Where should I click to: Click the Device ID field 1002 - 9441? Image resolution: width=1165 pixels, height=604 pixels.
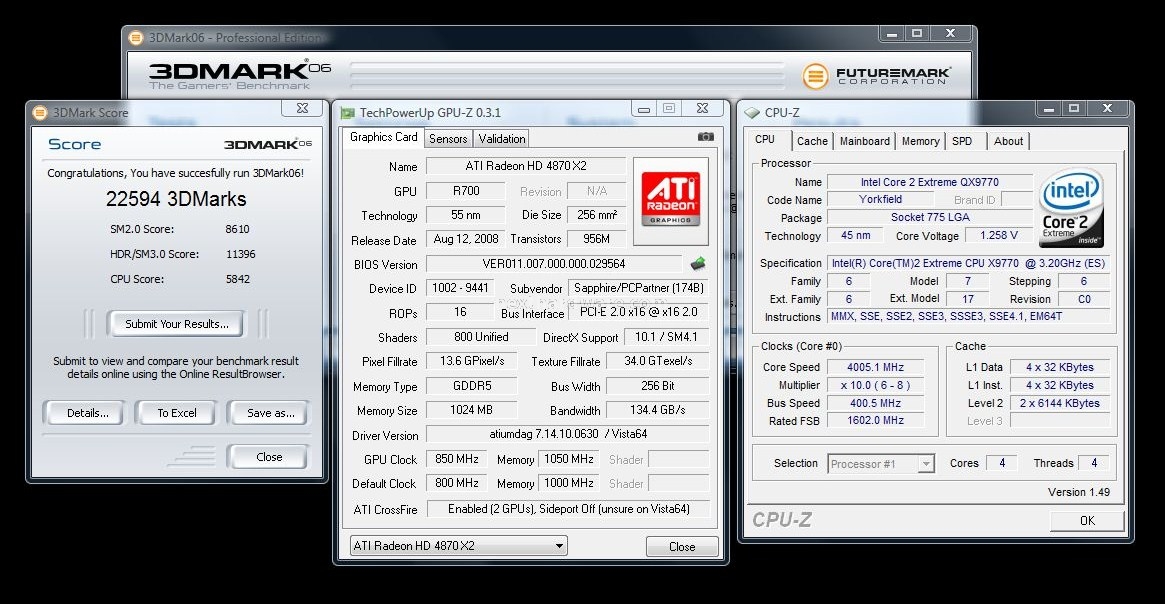click(461, 288)
